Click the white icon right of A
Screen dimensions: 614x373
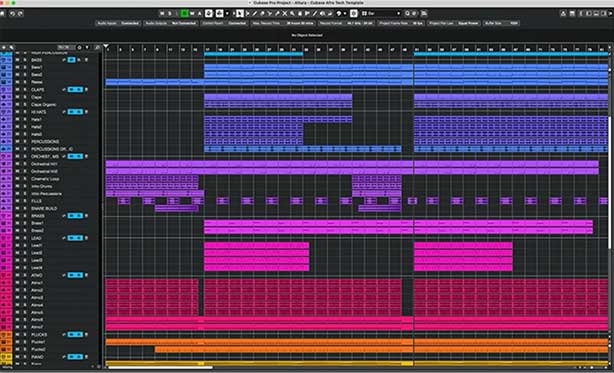click(209, 13)
